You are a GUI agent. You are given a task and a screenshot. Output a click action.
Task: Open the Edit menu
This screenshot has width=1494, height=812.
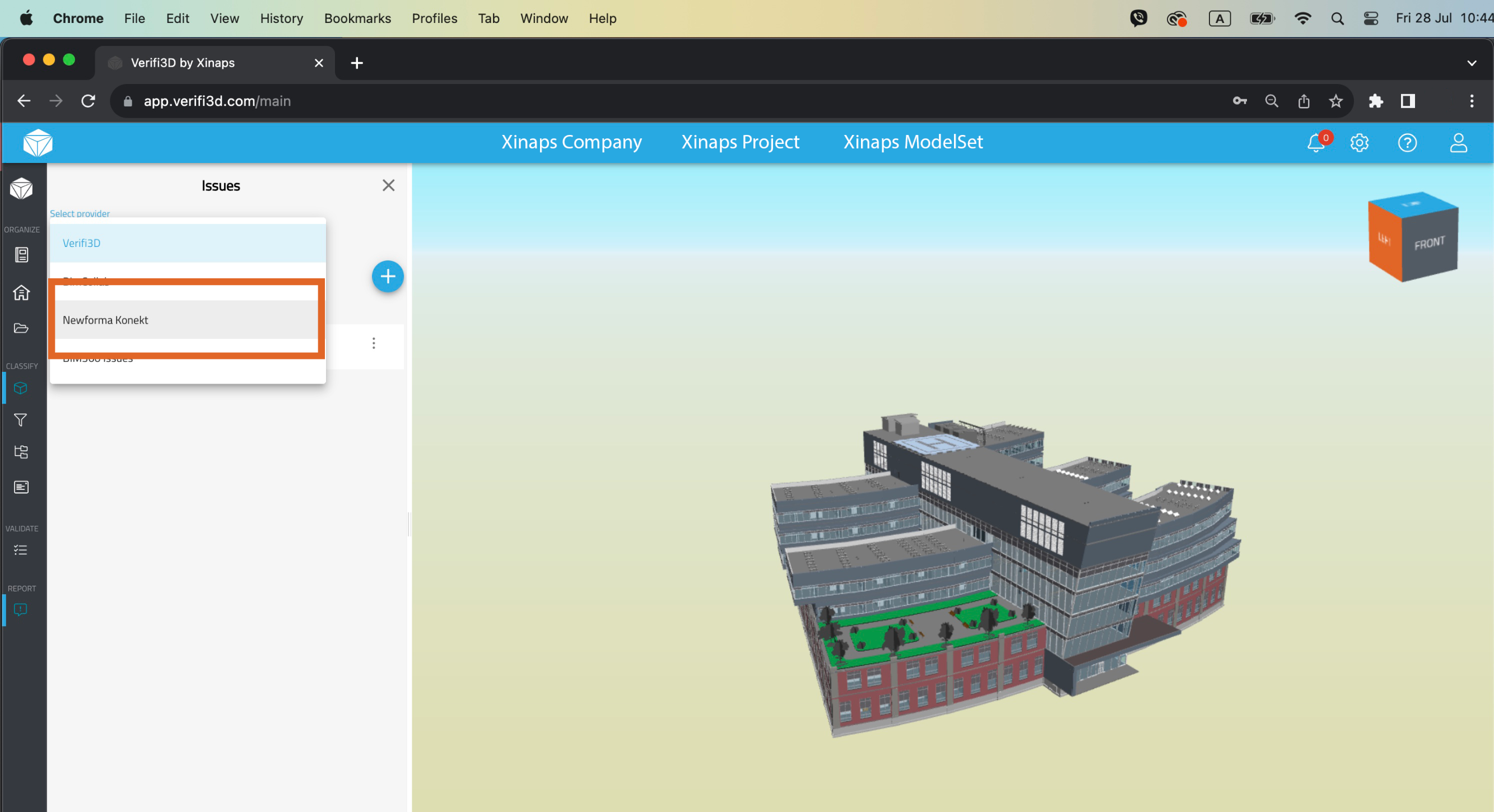(178, 18)
